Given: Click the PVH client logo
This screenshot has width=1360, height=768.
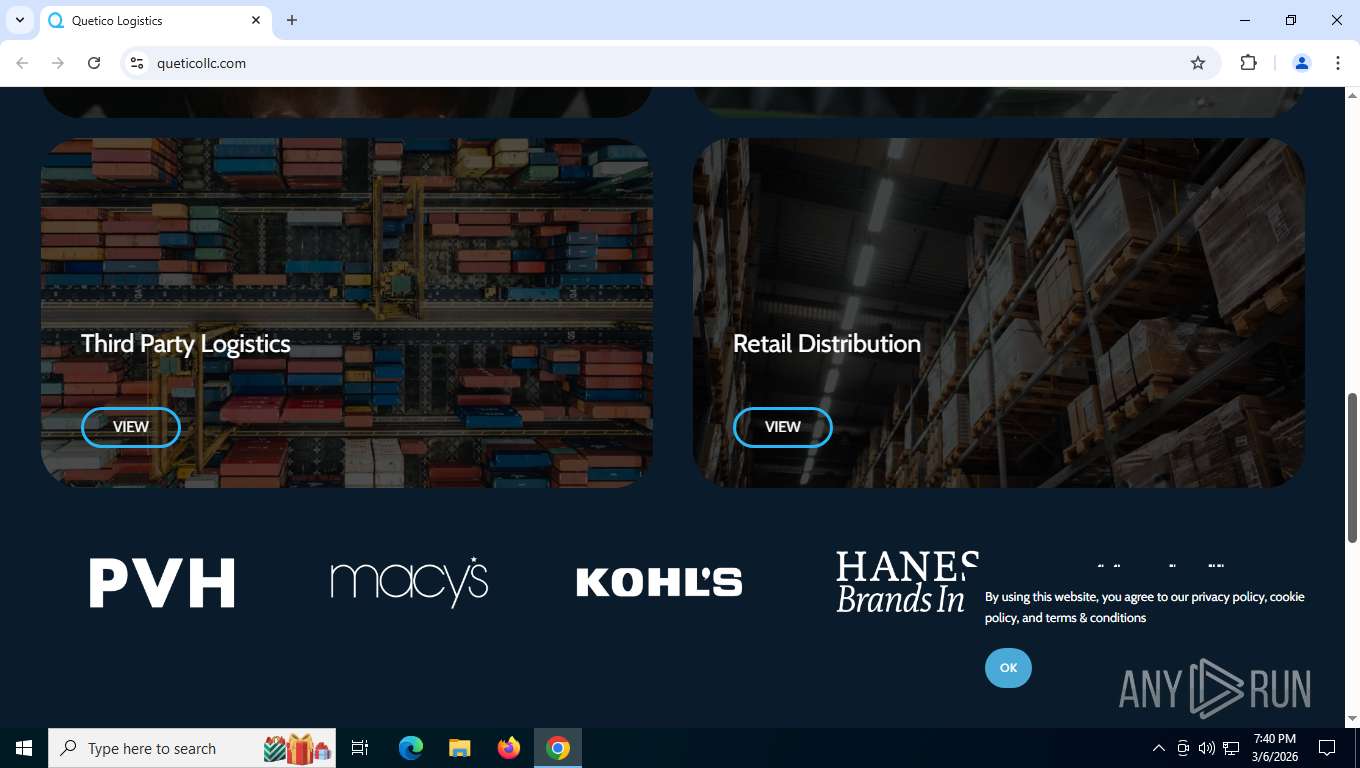Looking at the screenshot, I should pyautogui.click(x=162, y=583).
